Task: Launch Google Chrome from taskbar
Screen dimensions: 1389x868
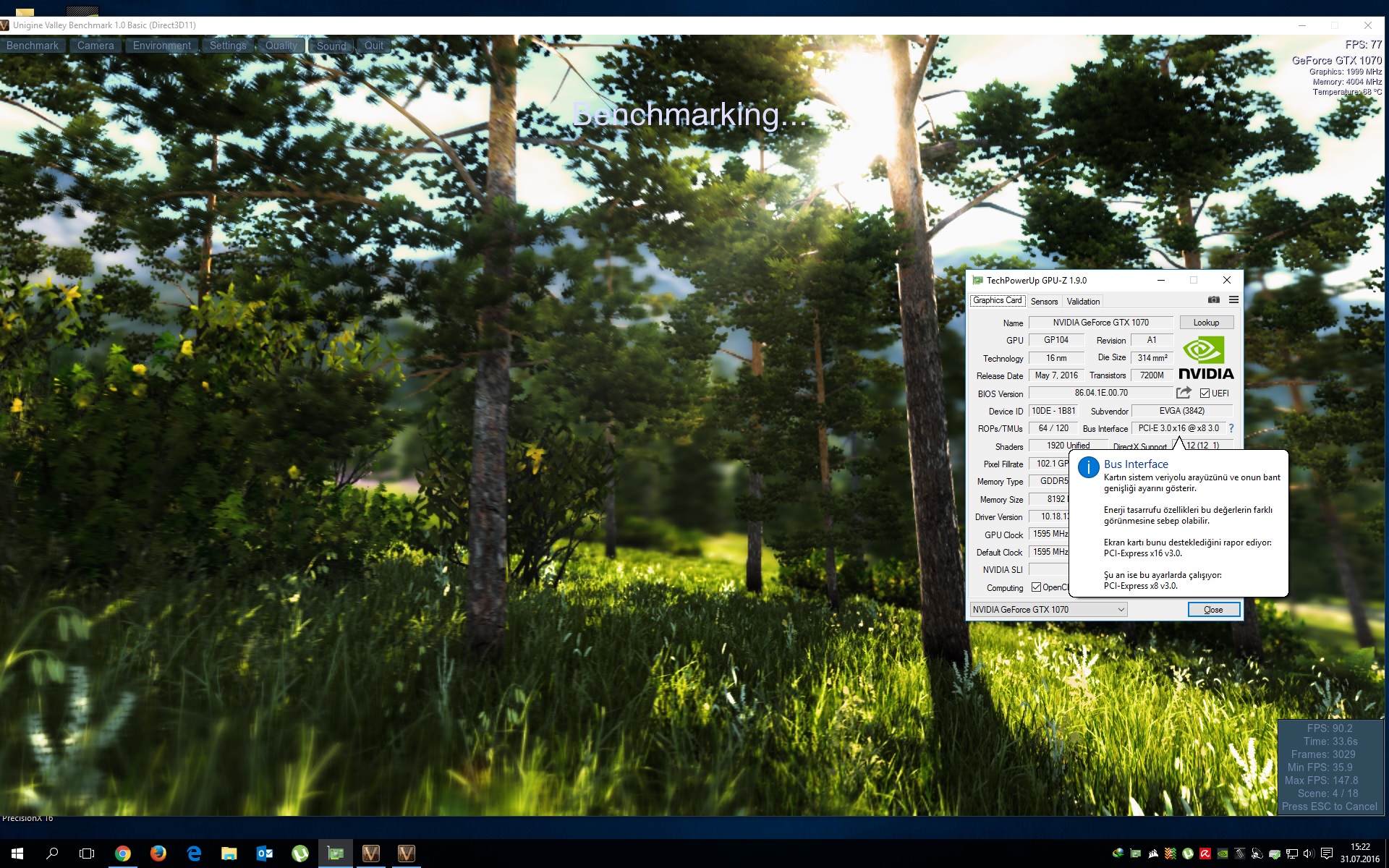Action: click(x=122, y=854)
